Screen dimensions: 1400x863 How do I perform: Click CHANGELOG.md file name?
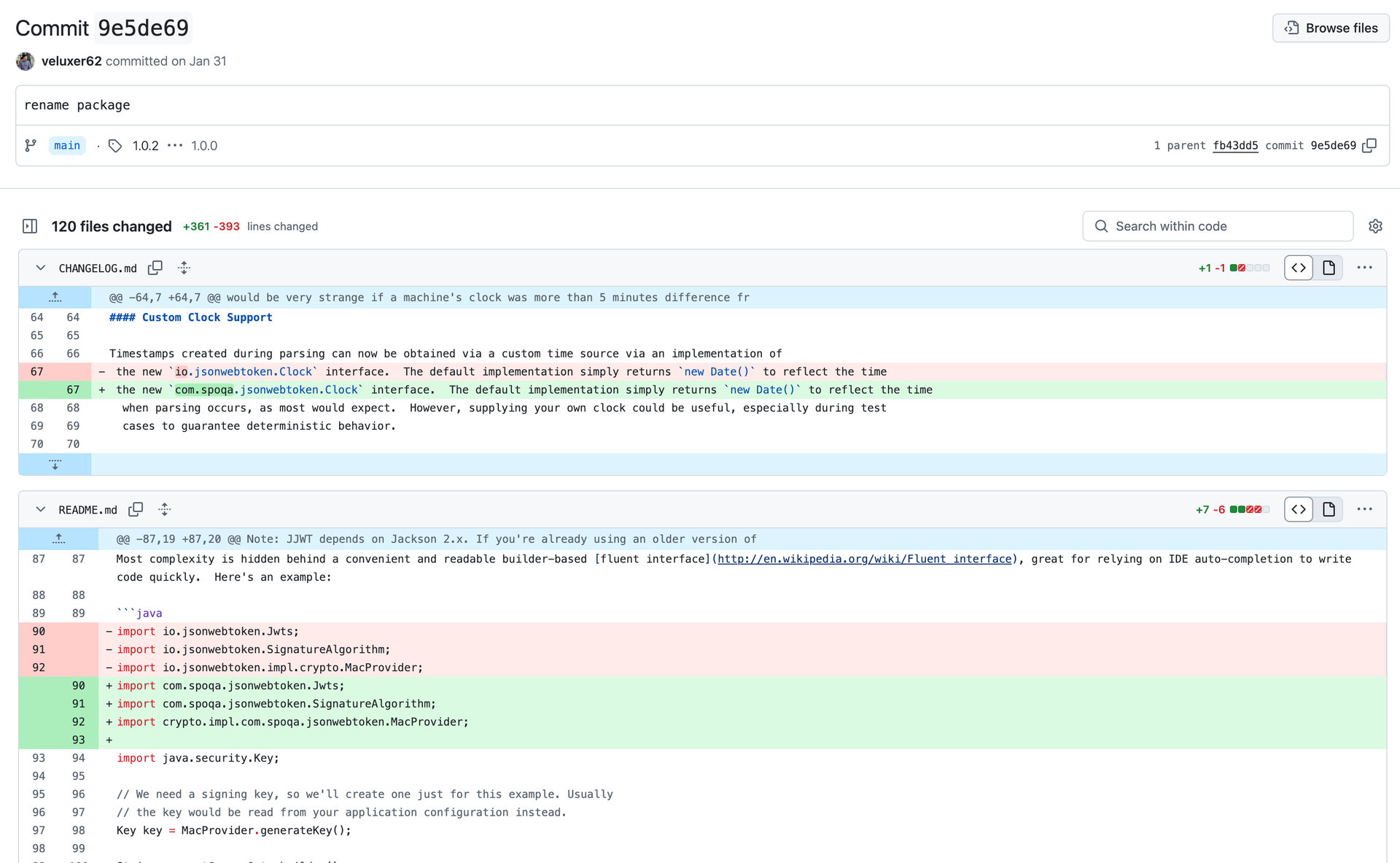point(98,268)
